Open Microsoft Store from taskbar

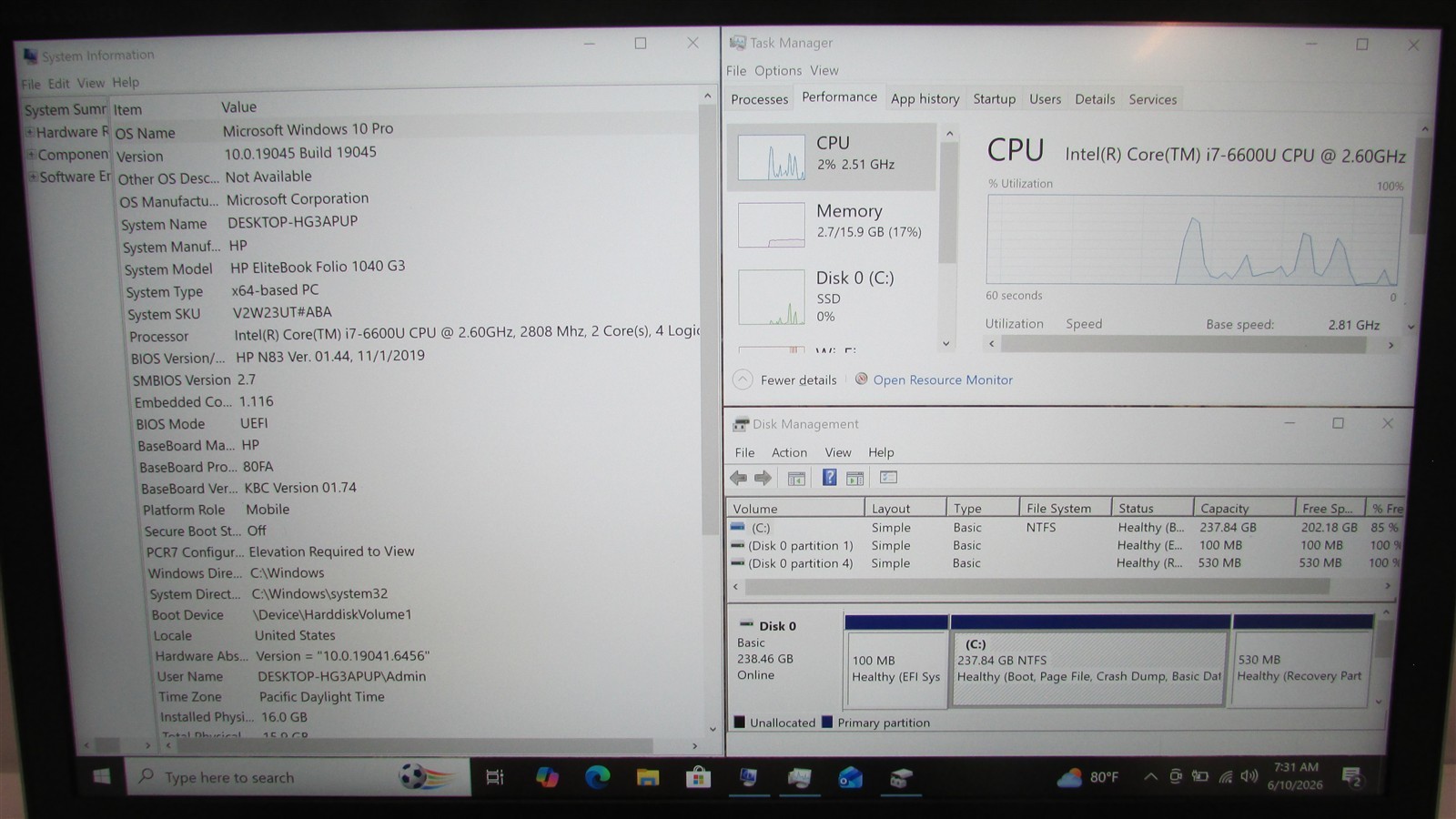pyautogui.click(x=698, y=777)
